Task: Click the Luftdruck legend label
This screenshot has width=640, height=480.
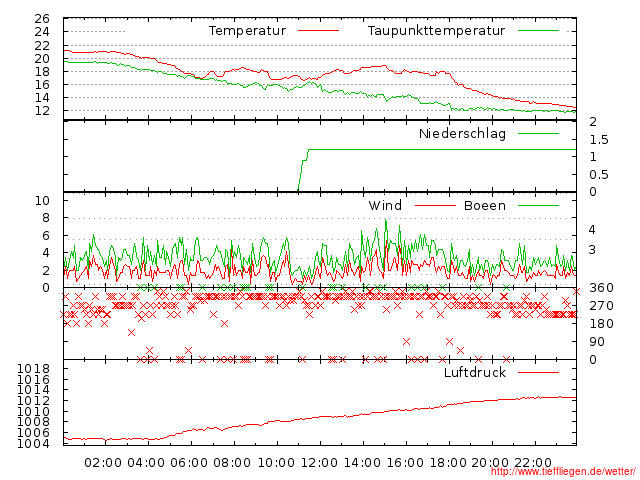Action: click(475, 372)
